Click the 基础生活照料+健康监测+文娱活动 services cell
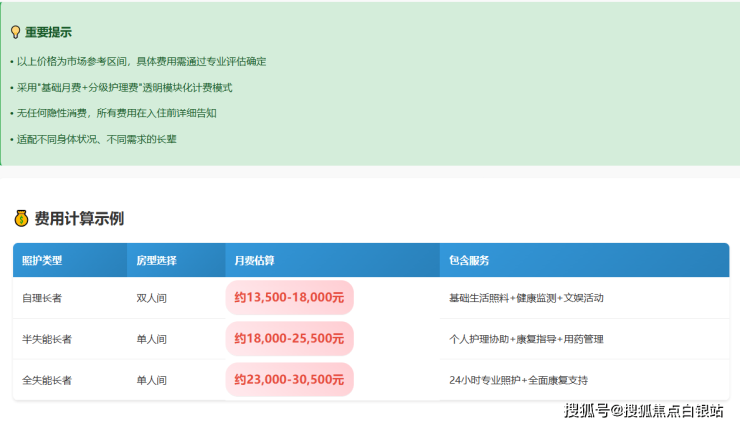The height and width of the screenshot is (426, 740). [526, 298]
